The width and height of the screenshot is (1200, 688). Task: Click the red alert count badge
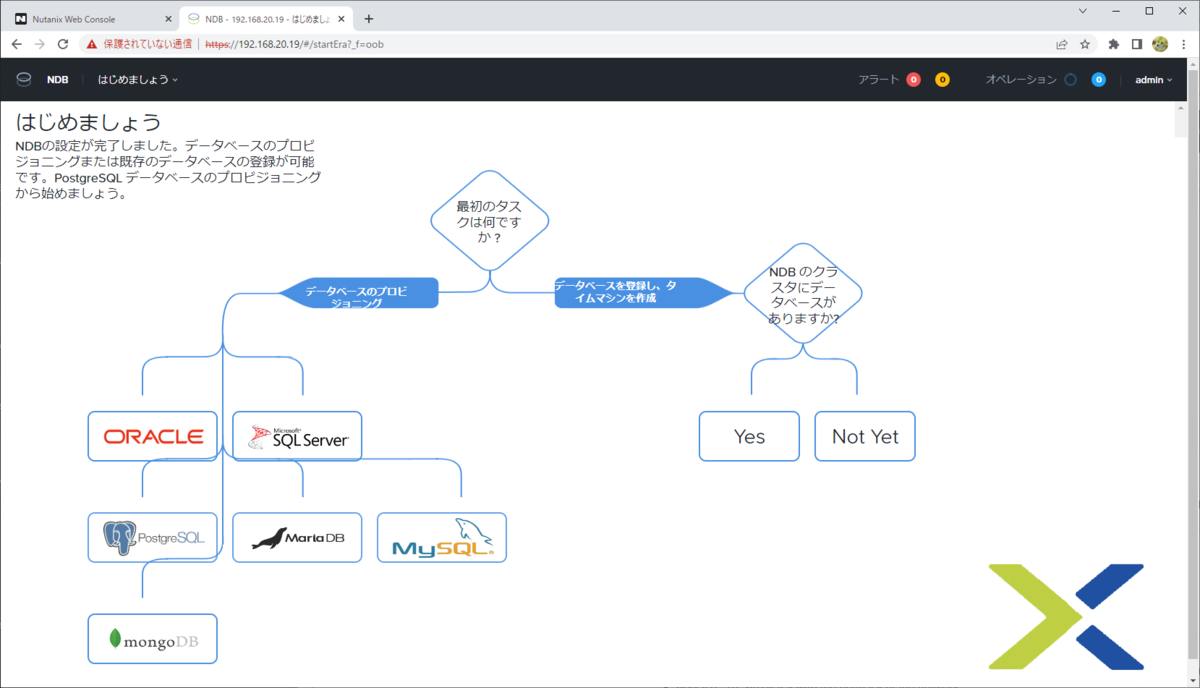(x=913, y=80)
